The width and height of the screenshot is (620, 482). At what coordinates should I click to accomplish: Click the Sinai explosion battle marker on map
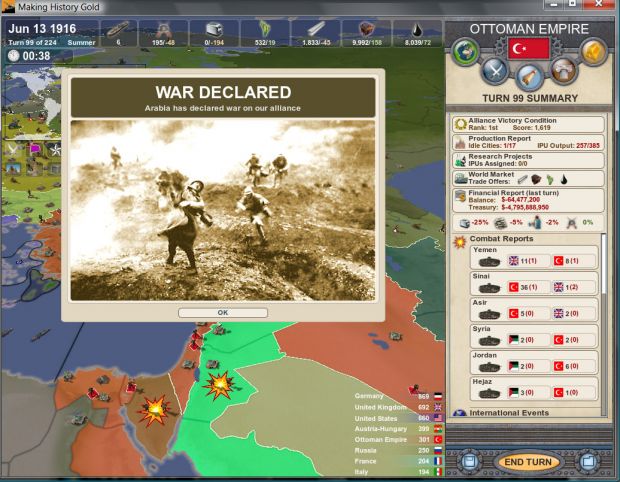(155, 410)
